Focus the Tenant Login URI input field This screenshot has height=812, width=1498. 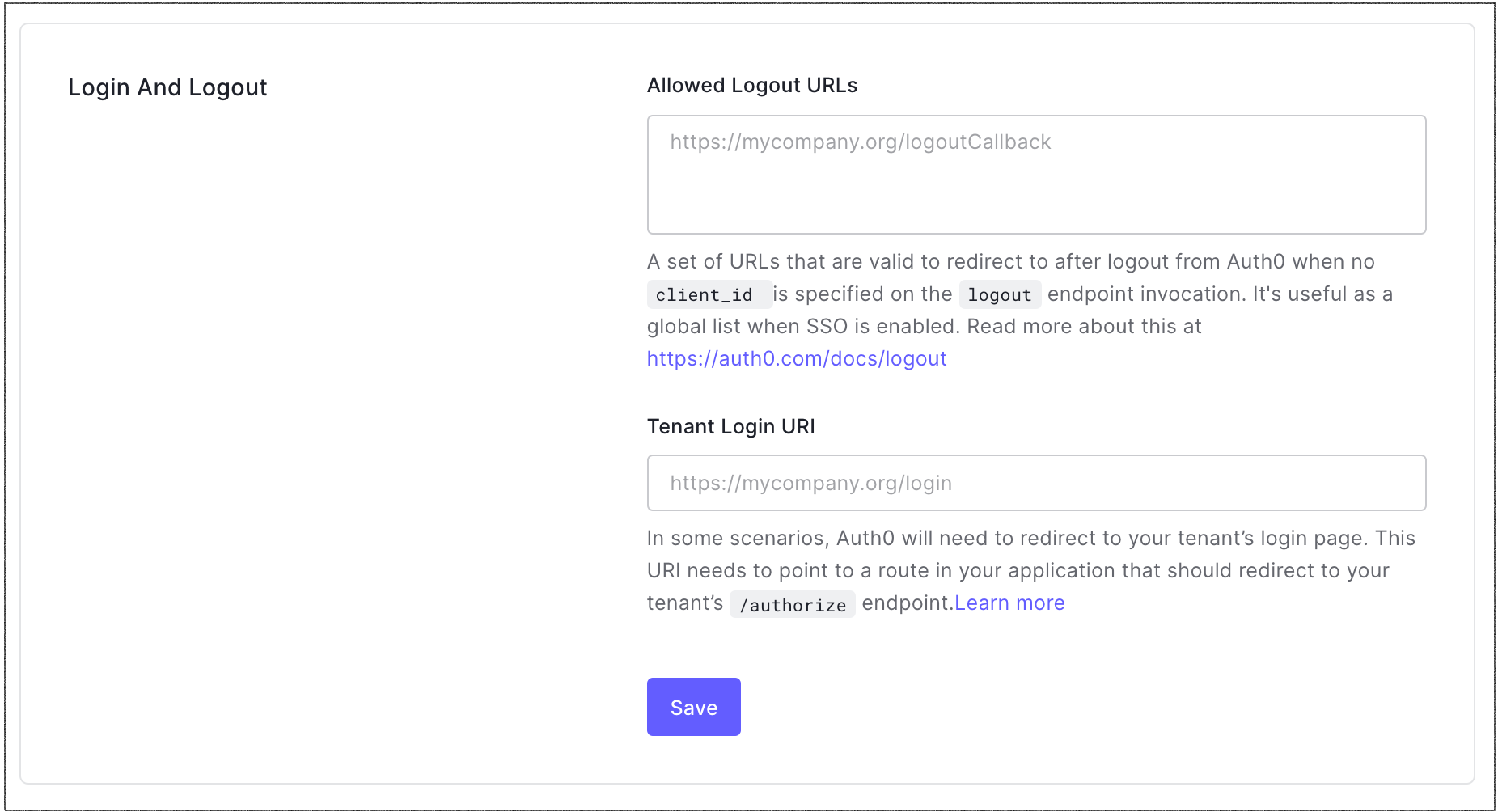point(1036,483)
